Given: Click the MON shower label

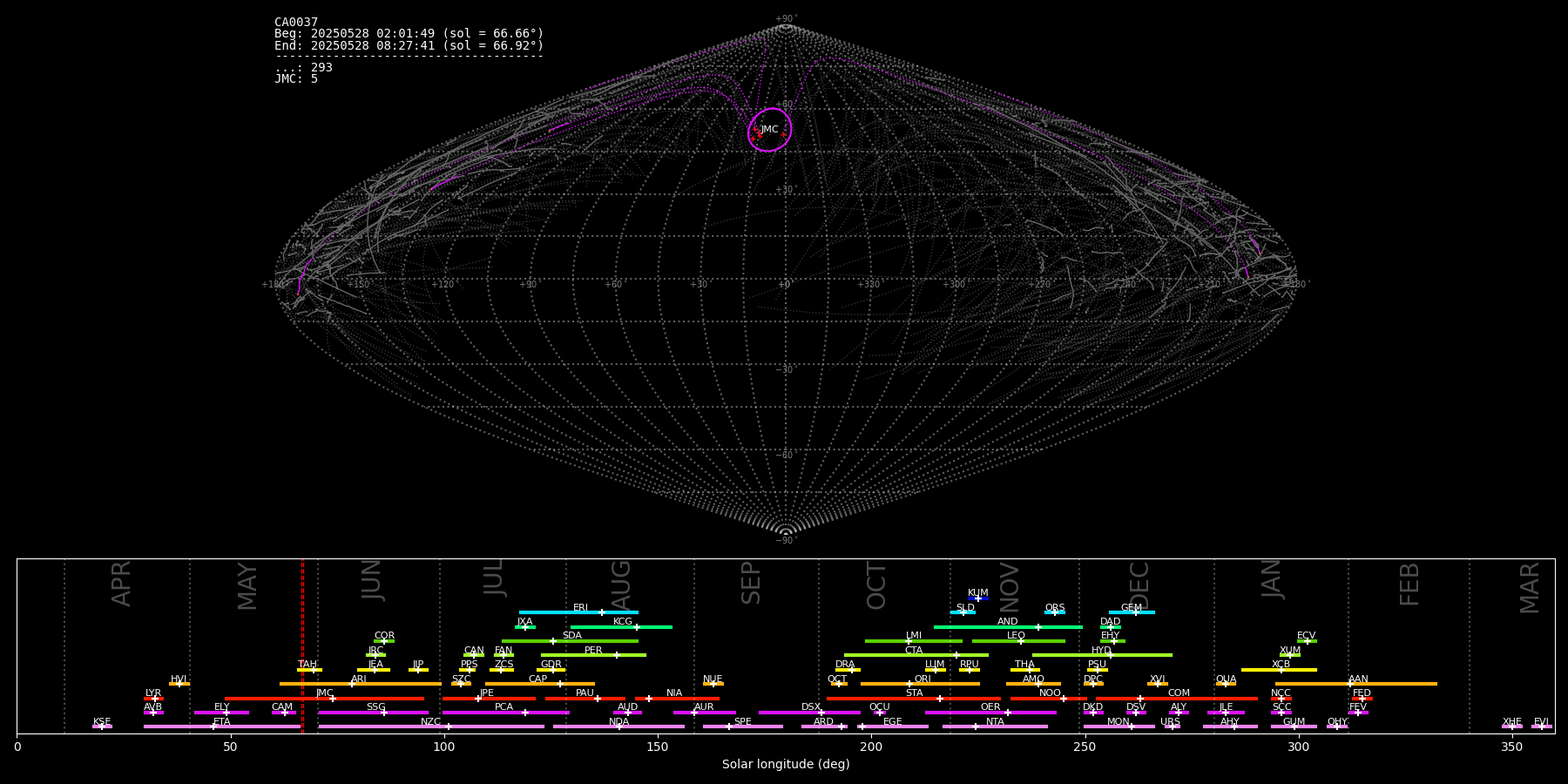Looking at the screenshot, I should (x=1119, y=722).
